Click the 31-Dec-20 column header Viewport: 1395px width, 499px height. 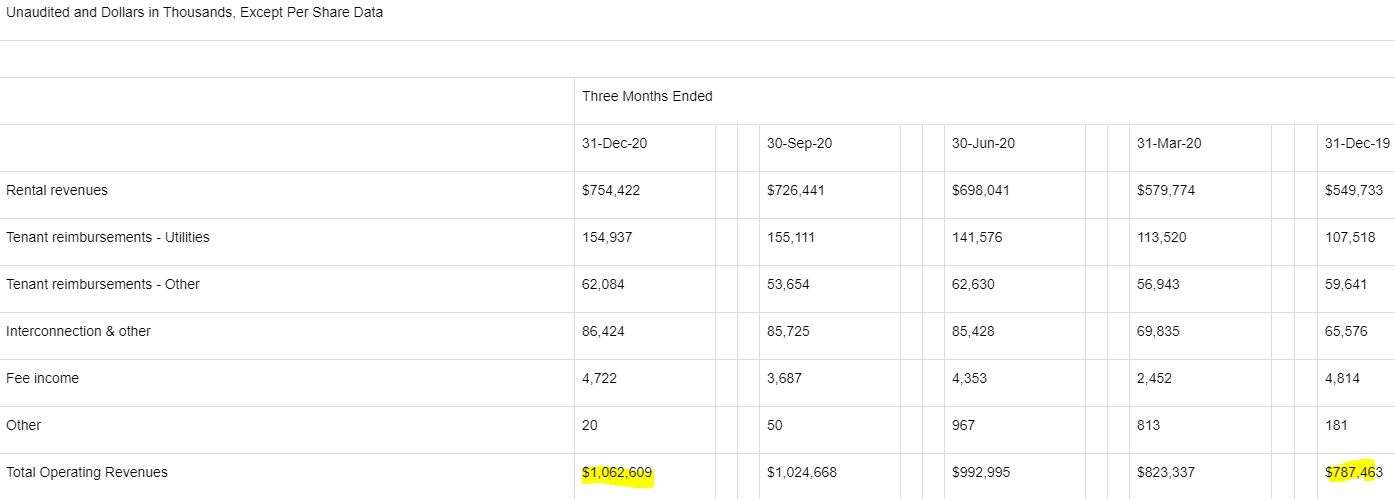point(614,143)
